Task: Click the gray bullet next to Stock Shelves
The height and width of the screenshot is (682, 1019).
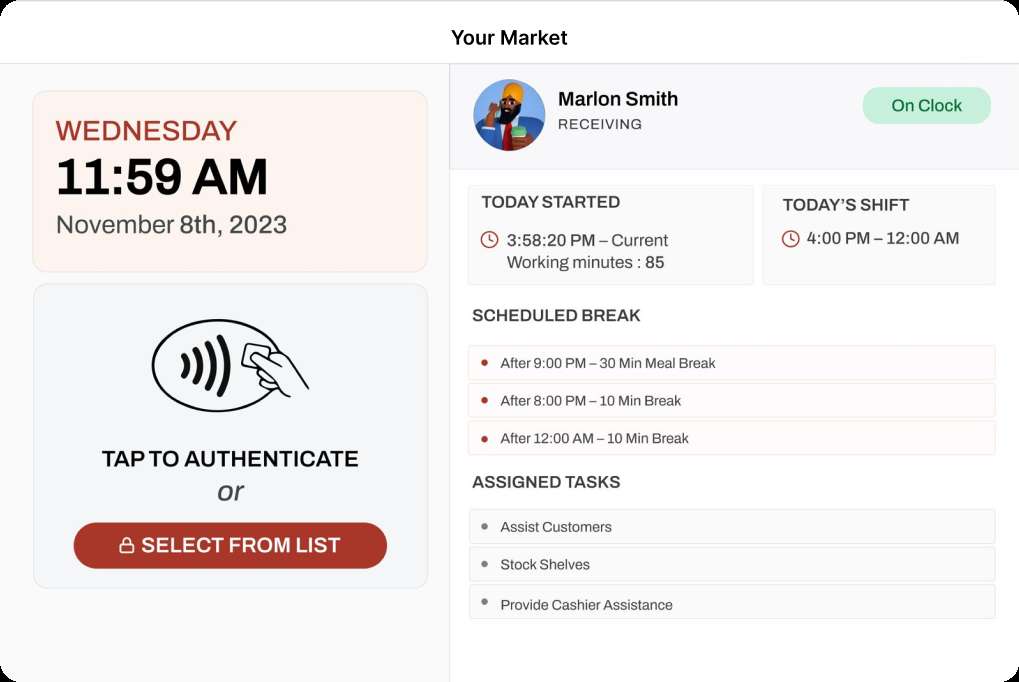Action: coord(484,564)
